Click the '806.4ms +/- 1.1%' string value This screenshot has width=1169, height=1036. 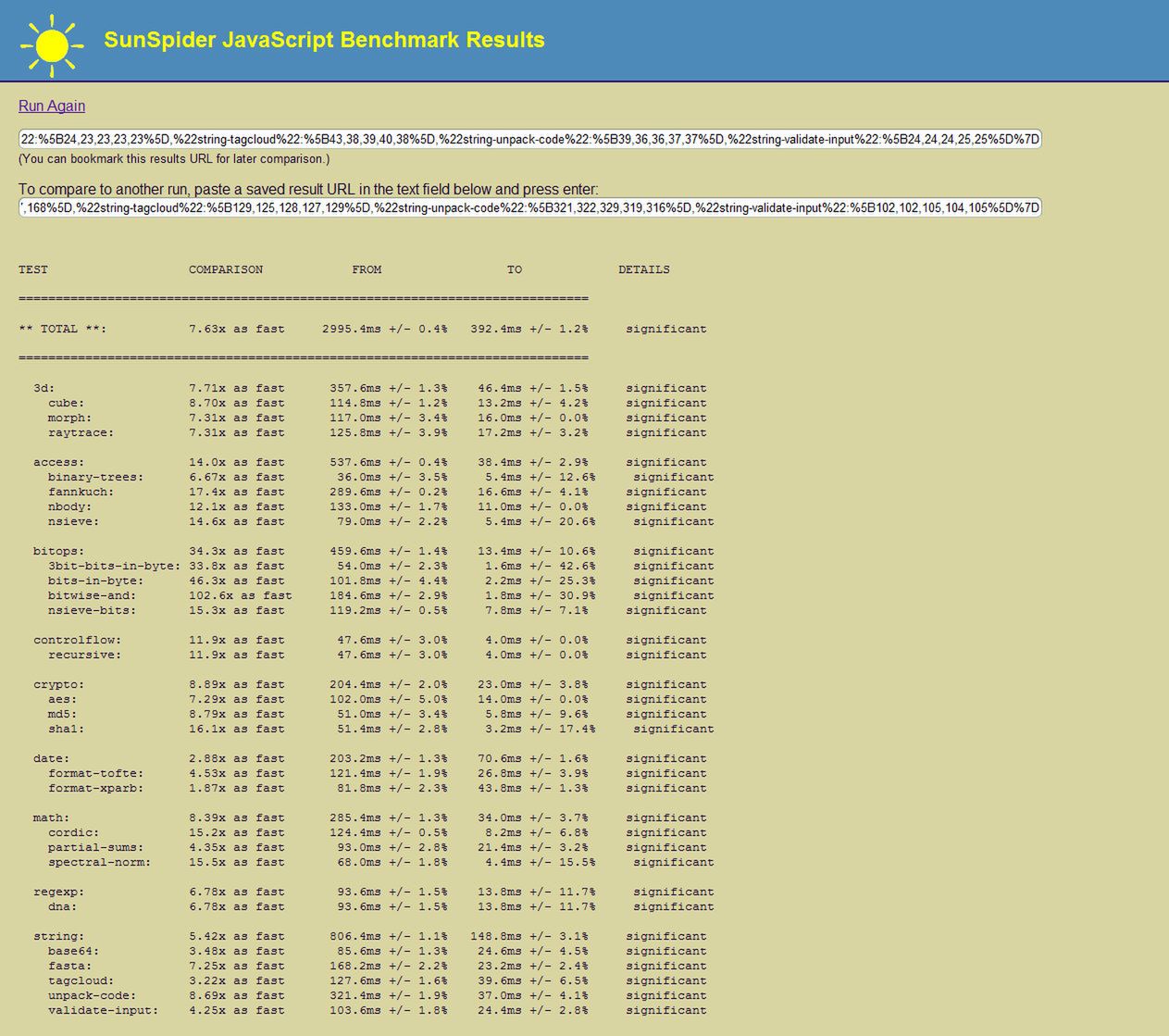tap(389, 937)
